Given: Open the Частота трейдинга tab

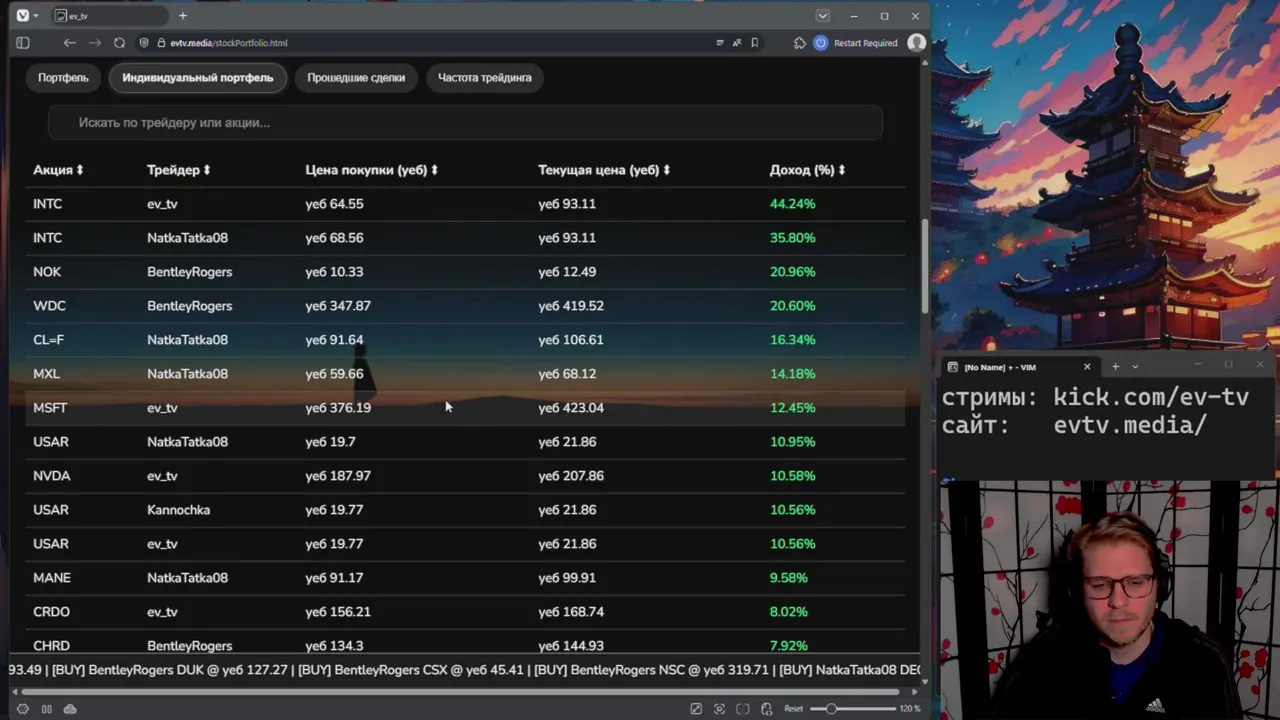Looking at the screenshot, I should 485,78.
